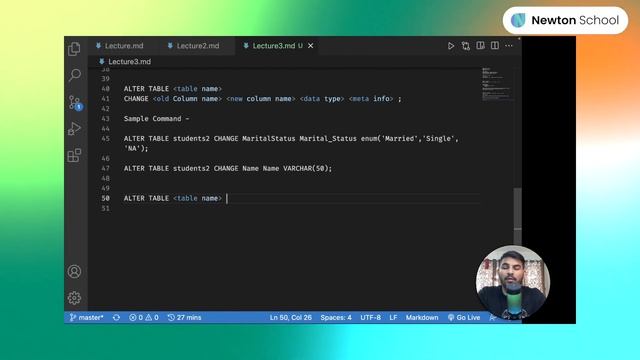640x360 pixels.
Task: Click the synchronize changes icon
Action: tap(116, 318)
